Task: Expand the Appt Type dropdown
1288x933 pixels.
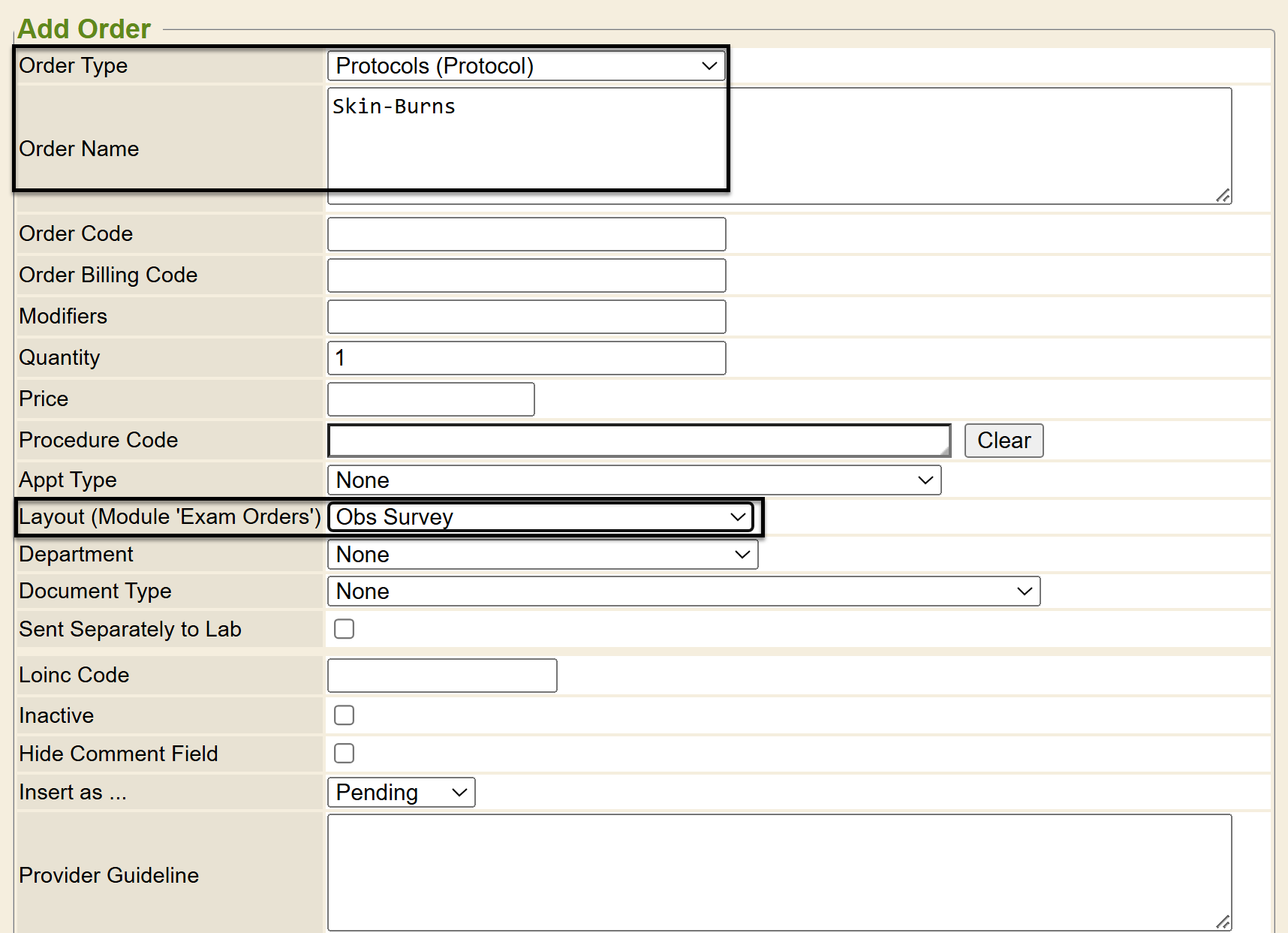Action: (633, 480)
